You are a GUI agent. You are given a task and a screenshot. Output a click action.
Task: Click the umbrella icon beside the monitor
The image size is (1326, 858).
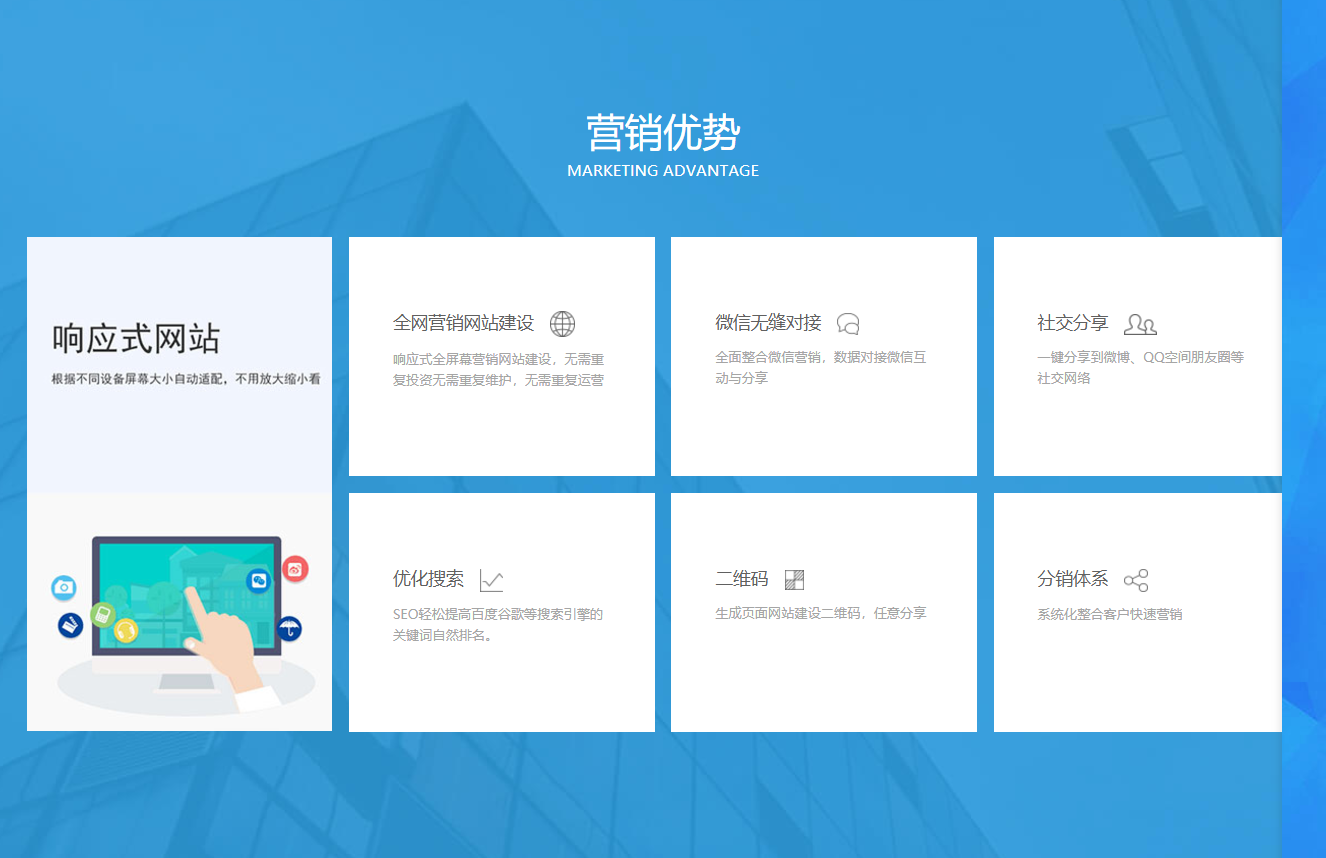(x=290, y=627)
